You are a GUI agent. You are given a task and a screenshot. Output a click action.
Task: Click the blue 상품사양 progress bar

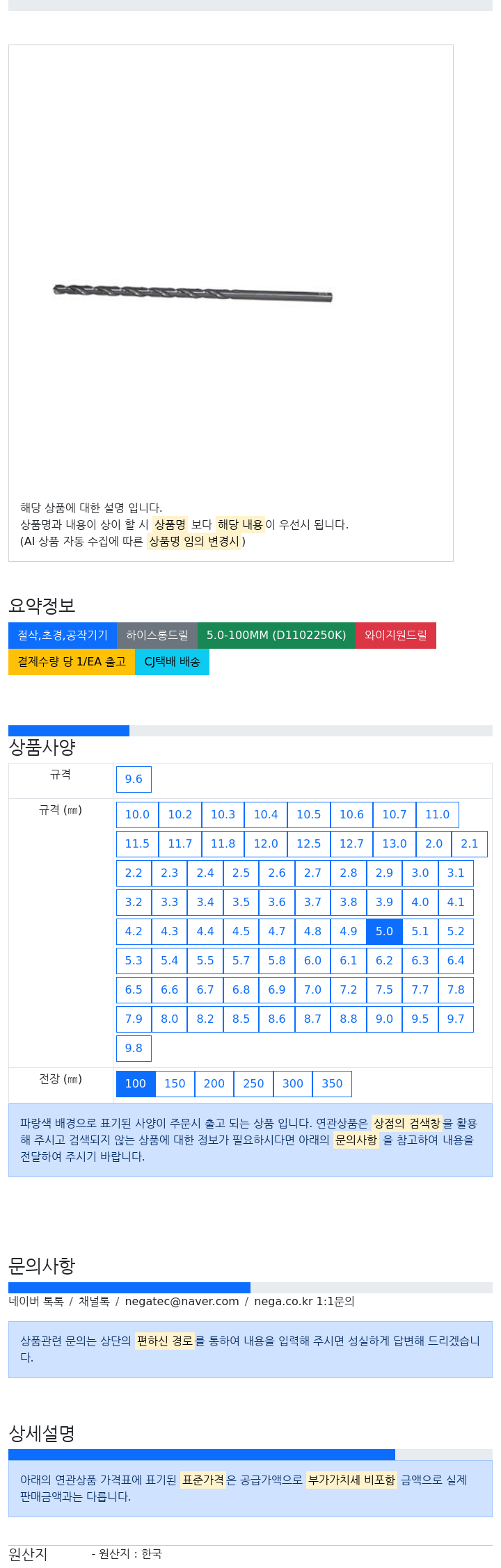pos(69,731)
